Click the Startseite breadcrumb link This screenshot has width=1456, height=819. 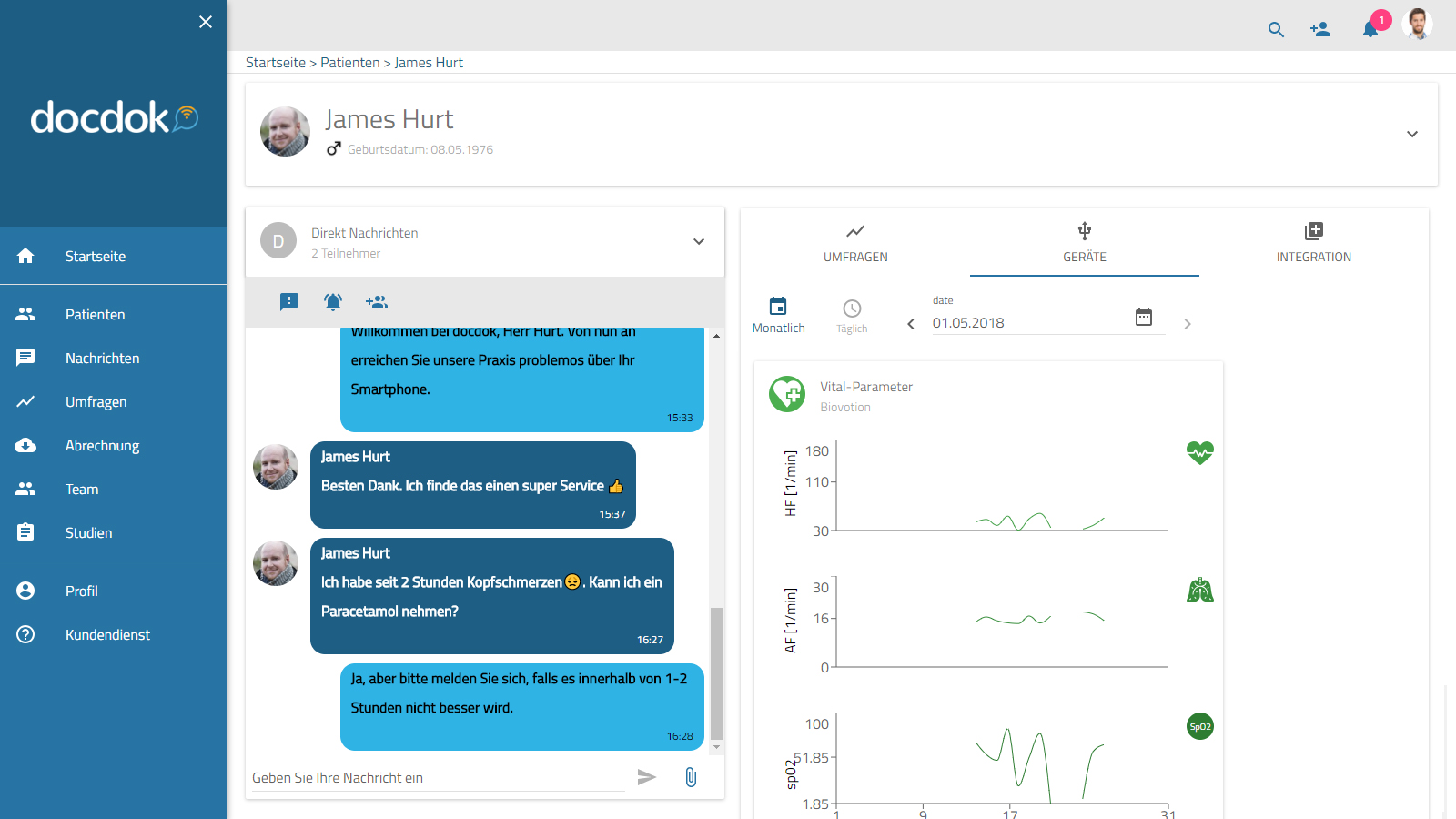click(276, 63)
